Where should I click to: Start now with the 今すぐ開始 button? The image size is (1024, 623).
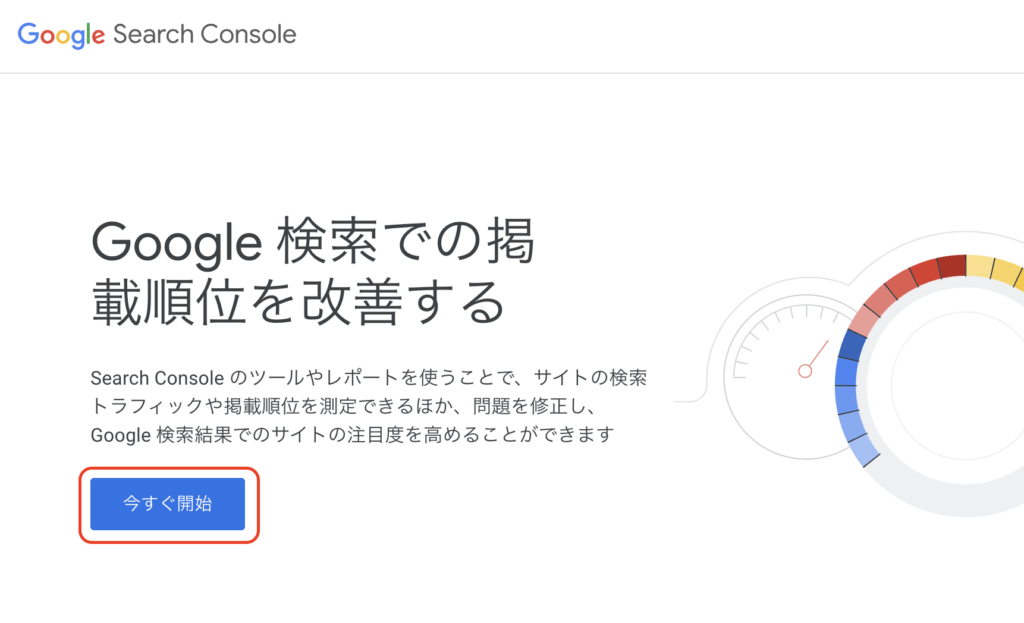click(x=168, y=503)
